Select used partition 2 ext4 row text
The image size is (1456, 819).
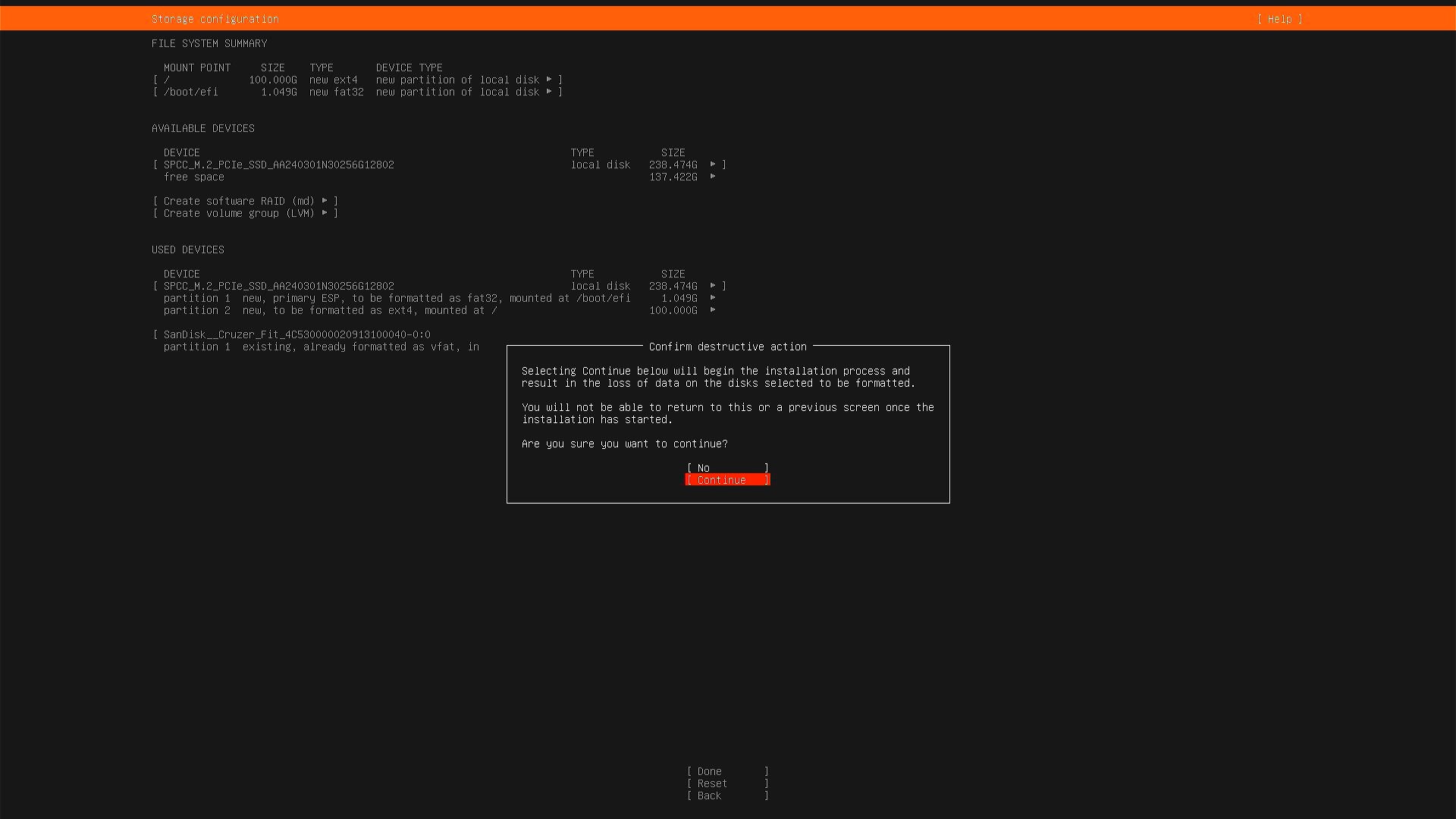[x=330, y=310]
